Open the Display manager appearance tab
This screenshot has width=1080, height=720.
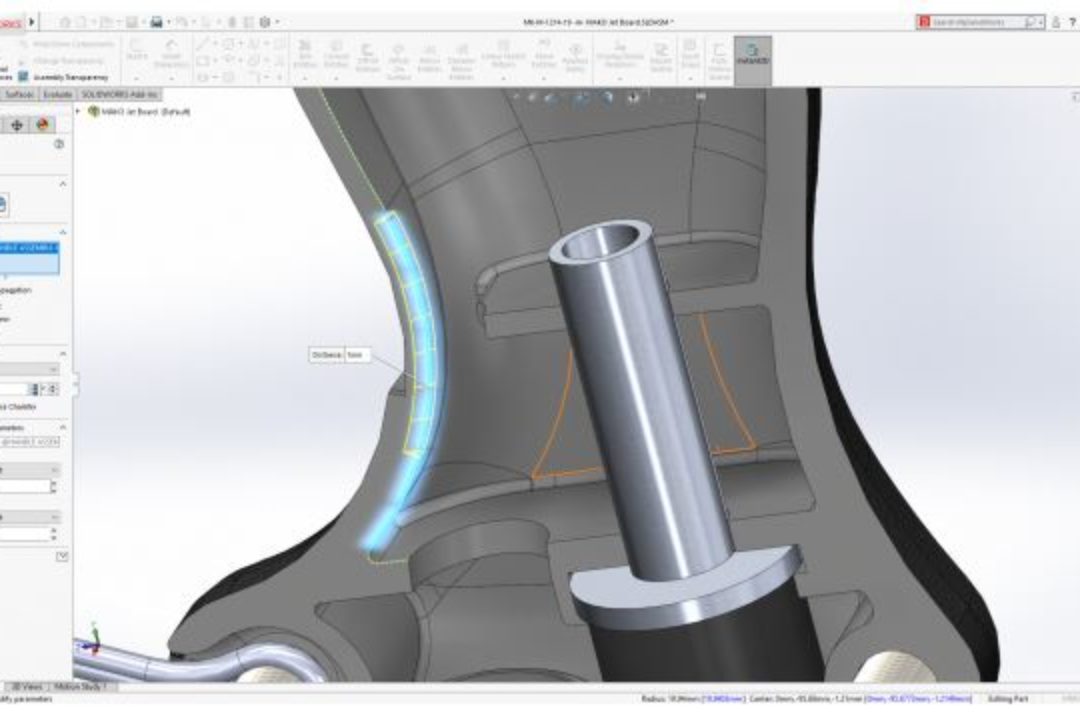click(x=43, y=125)
